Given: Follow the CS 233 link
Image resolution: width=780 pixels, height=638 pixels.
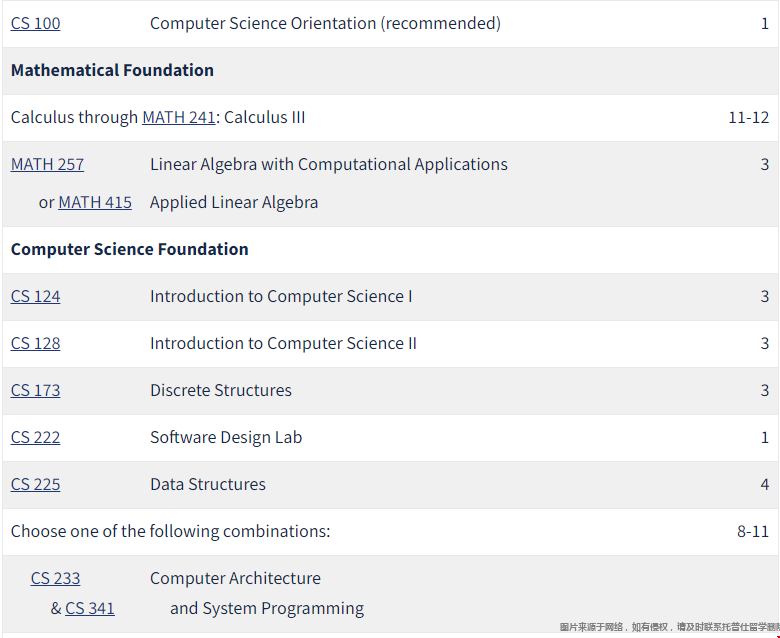Looking at the screenshot, I should coord(55,578).
